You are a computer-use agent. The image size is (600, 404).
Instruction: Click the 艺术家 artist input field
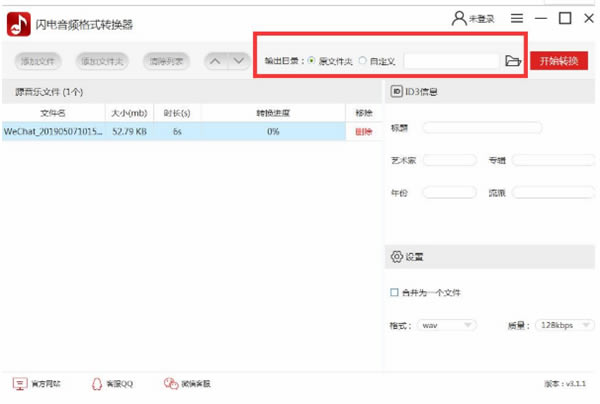450,160
